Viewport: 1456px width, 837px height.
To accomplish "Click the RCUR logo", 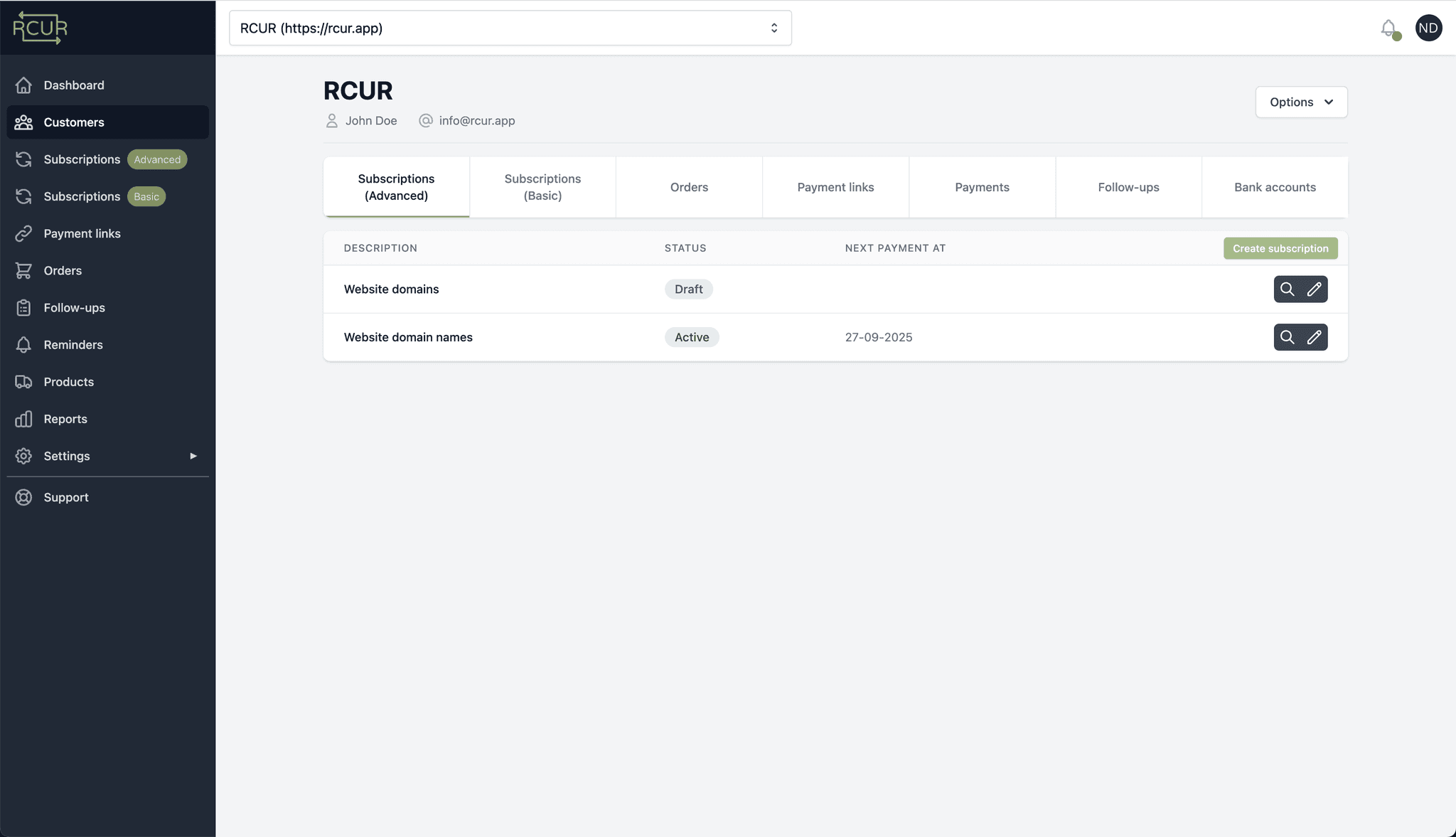I will (x=41, y=28).
